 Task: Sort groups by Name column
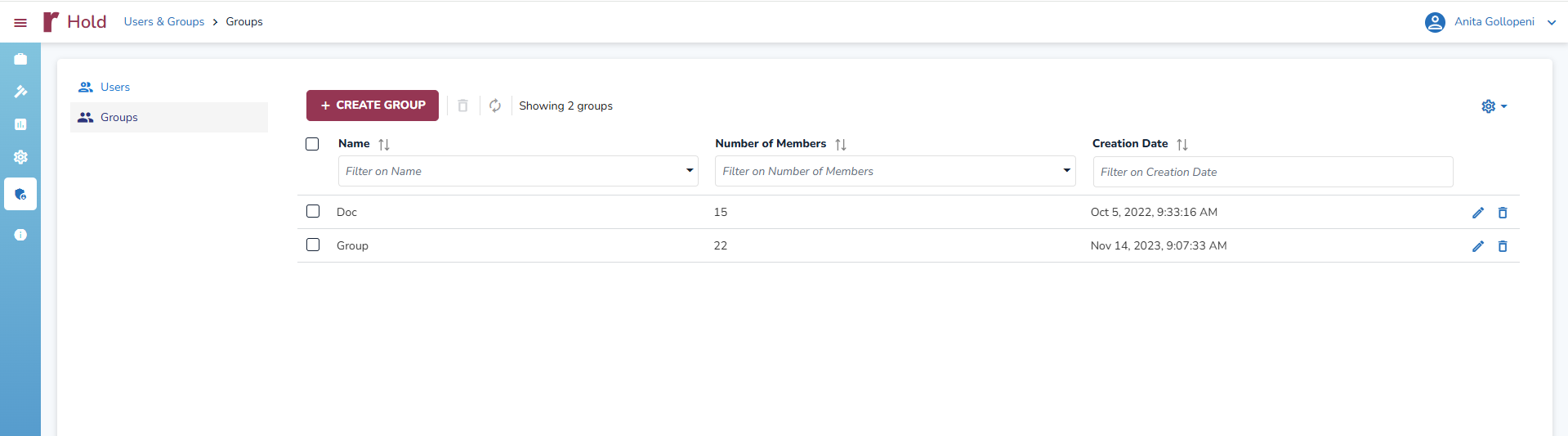[x=384, y=145]
